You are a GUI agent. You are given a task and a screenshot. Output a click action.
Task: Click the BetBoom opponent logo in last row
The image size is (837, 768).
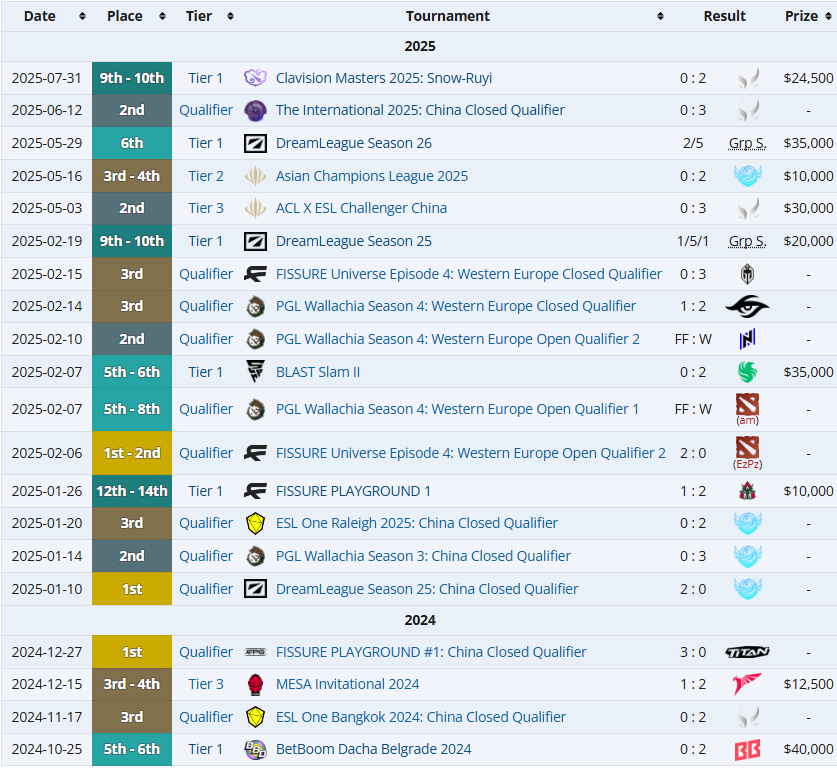pos(747,749)
